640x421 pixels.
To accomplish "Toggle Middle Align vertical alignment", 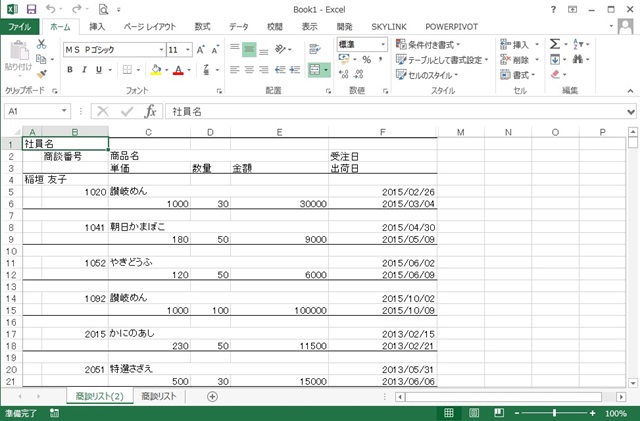I will tap(249, 49).
